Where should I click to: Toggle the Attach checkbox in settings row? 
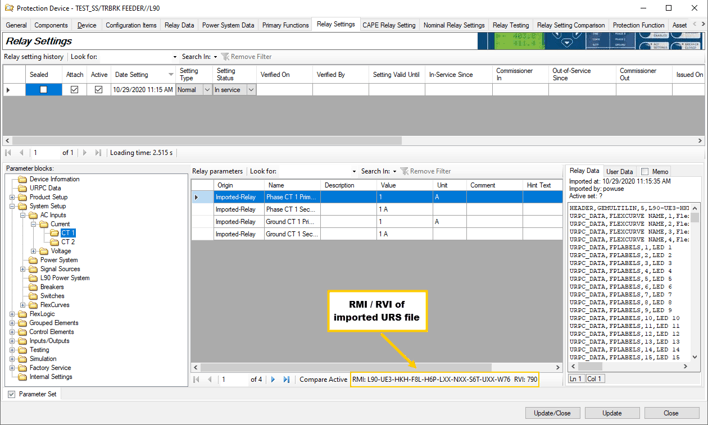tap(75, 90)
